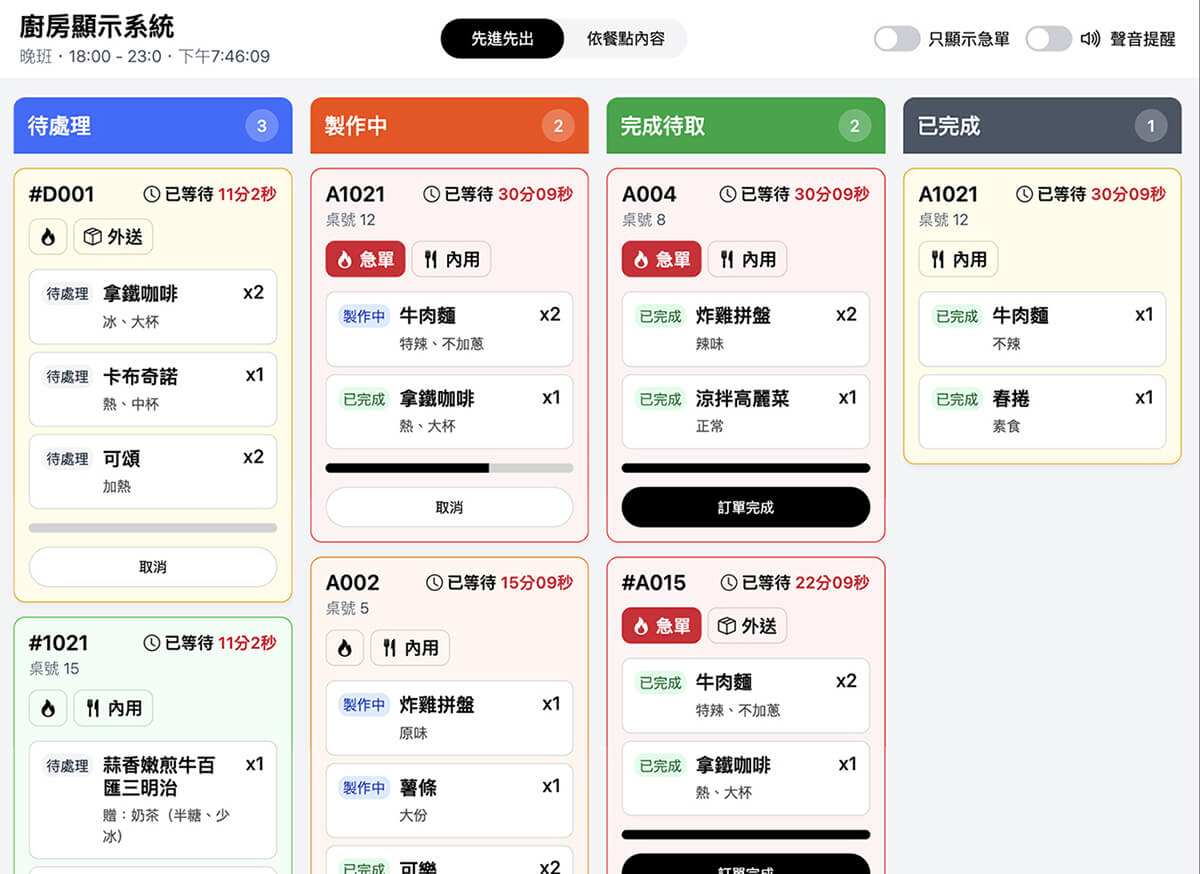Switch to the 依餐點內容 tab
Screen dimensions: 1200x874
628,38
